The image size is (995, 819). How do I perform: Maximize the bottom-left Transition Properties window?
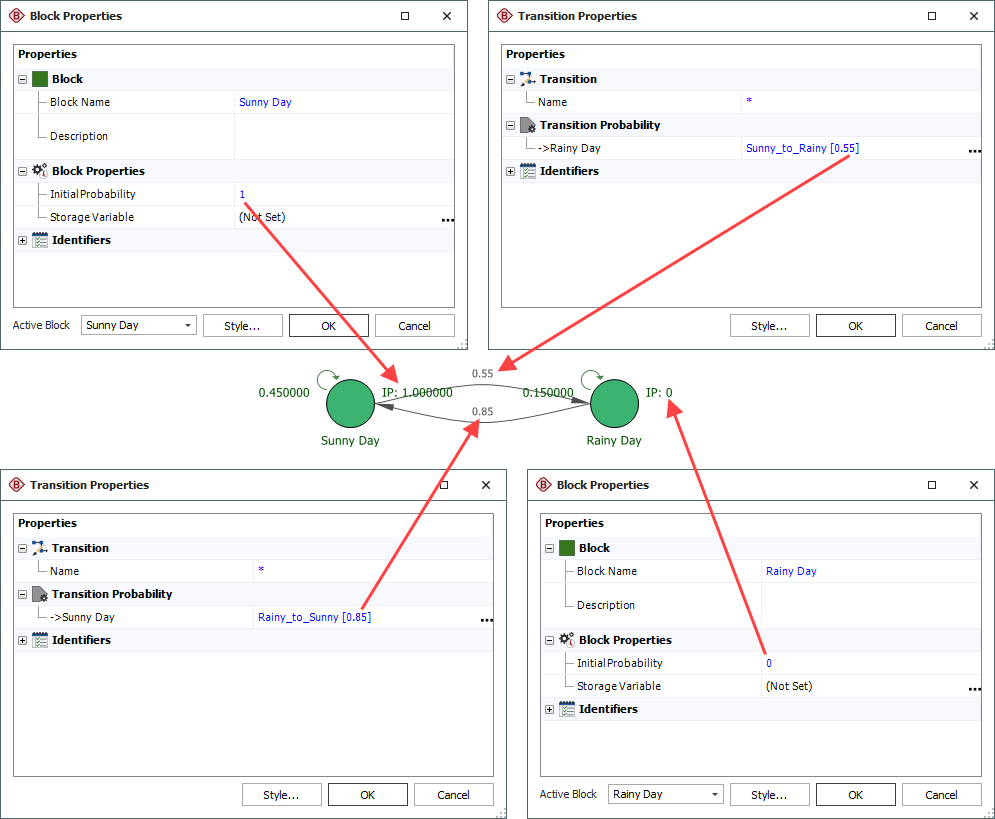click(444, 485)
